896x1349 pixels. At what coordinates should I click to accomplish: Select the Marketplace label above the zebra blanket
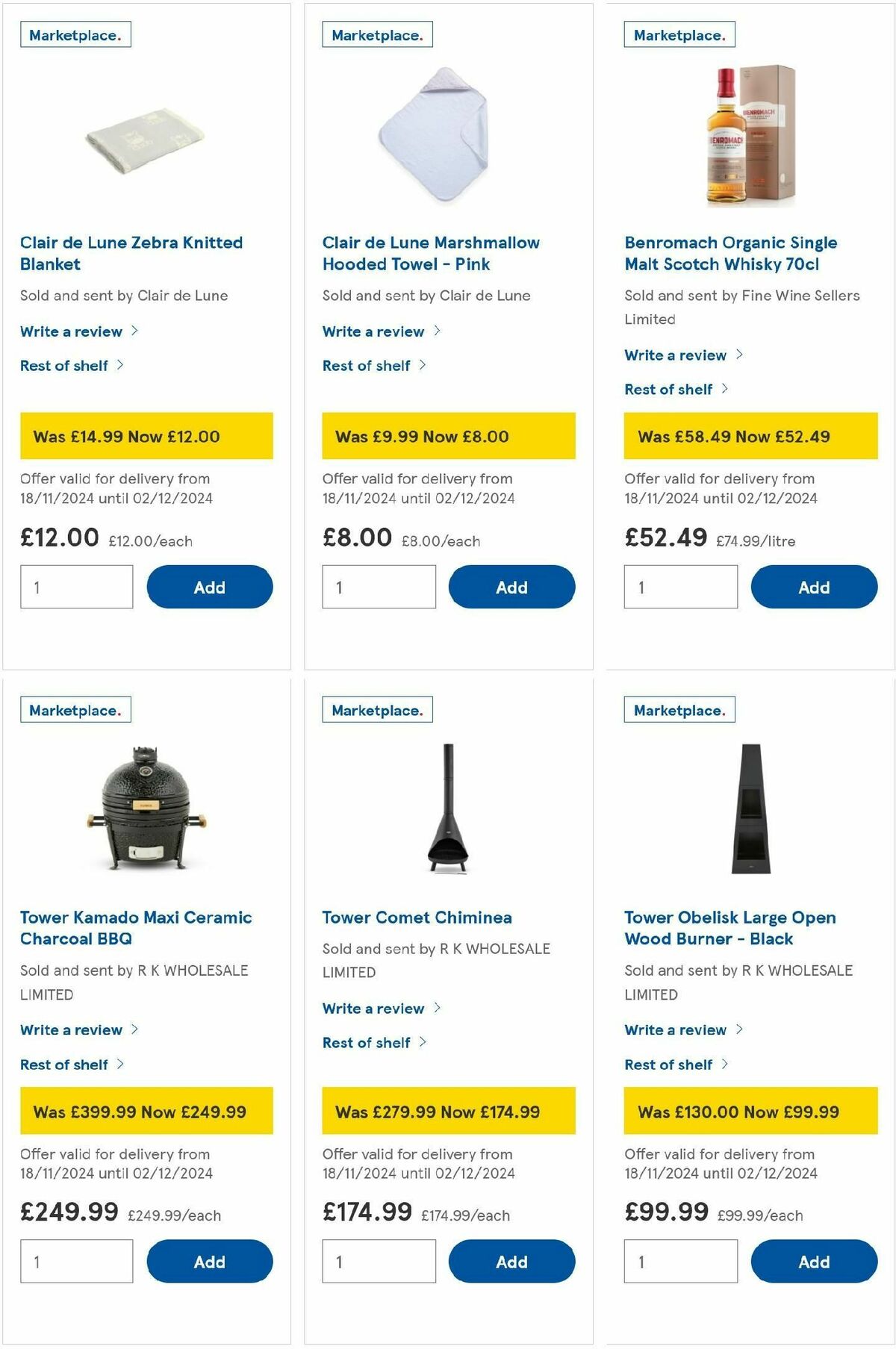click(75, 34)
